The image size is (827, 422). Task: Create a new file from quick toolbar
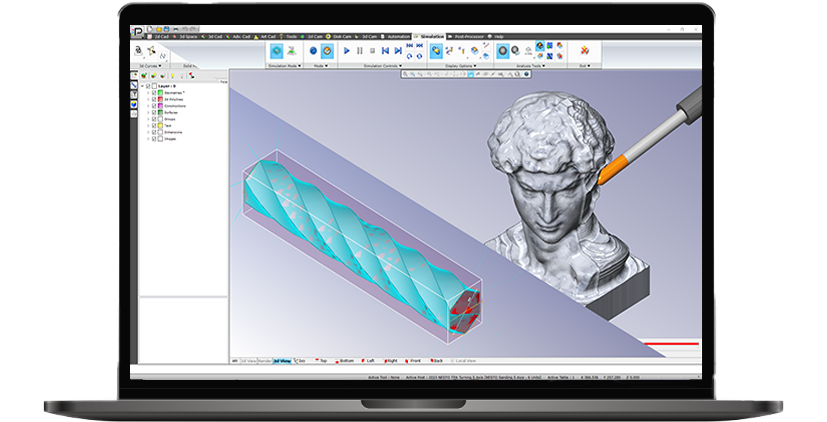point(150,29)
